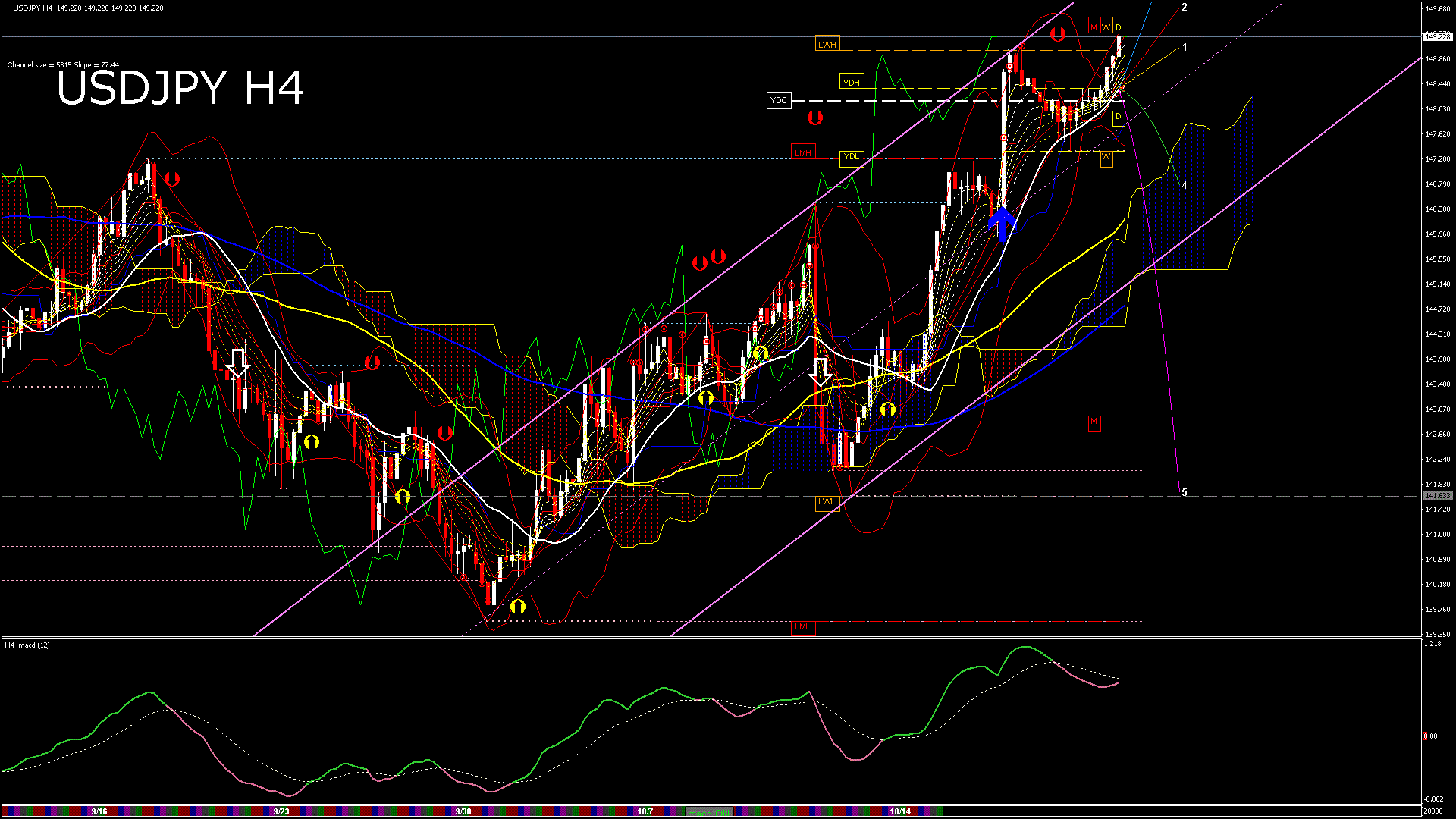The height and width of the screenshot is (819, 1456).
Task: Click the current price tag 149.228 on the price scale
Action: [1437, 36]
